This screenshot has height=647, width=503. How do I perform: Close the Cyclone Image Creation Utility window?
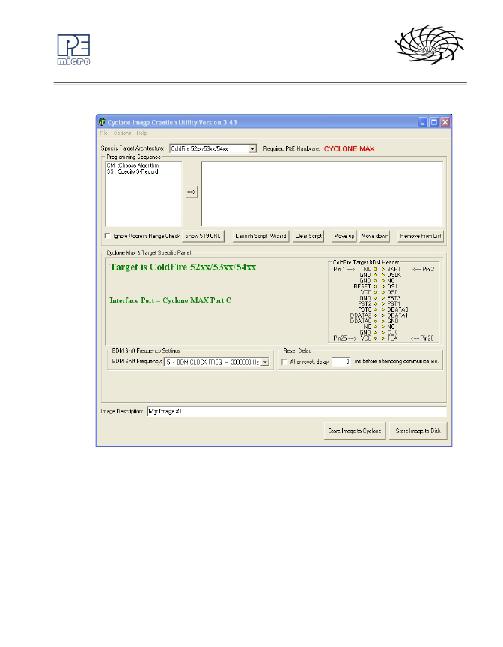(x=445, y=122)
